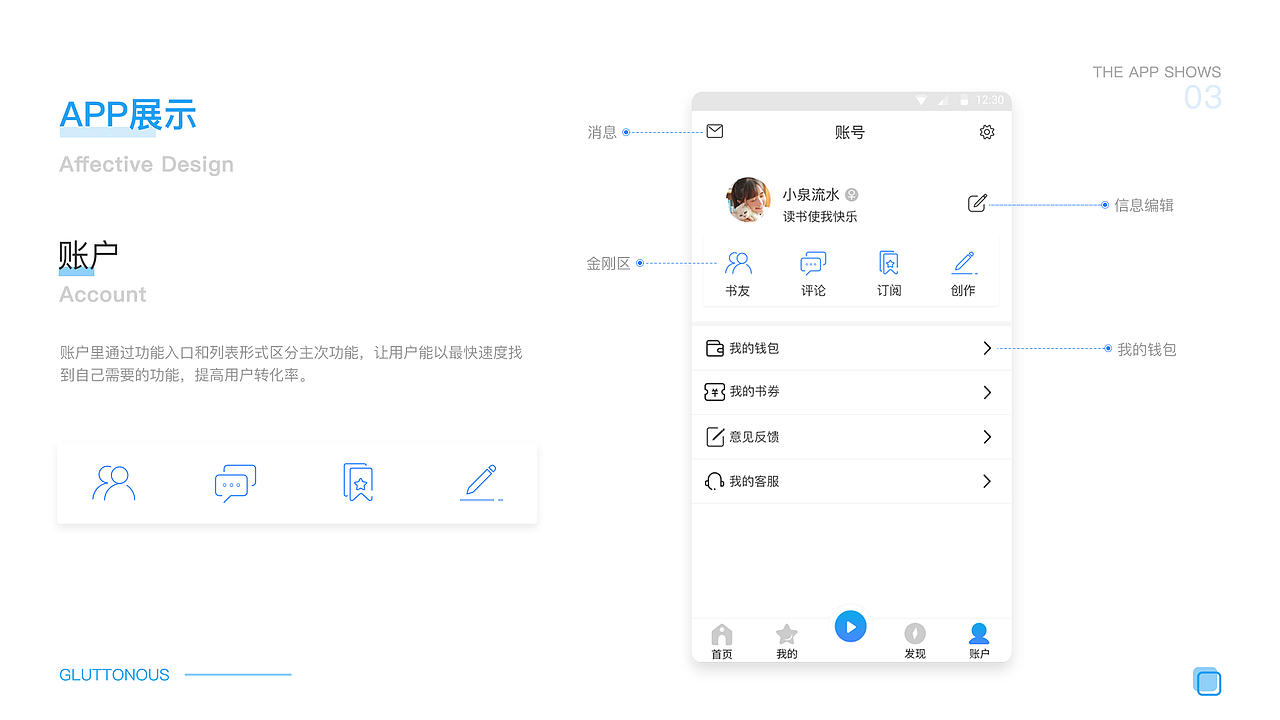Expand the 意见反馈 row chevron
Screen dimensions: 1280x720
(987, 436)
